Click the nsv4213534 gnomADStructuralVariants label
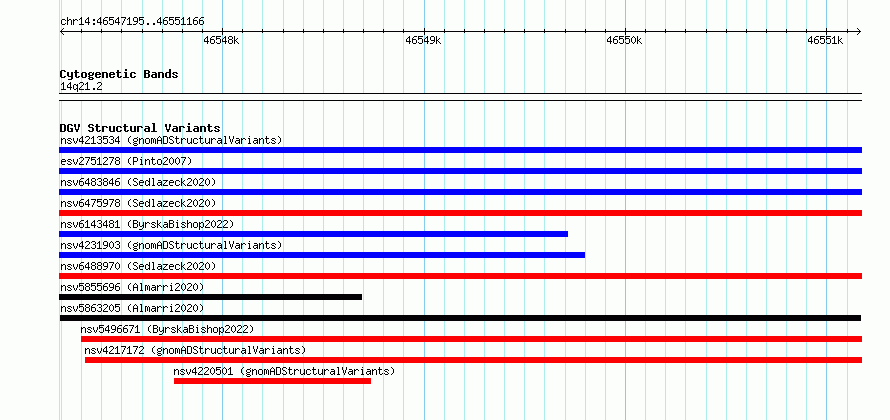This screenshot has height=420, width=890. pyautogui.click(x=171, y=140)
